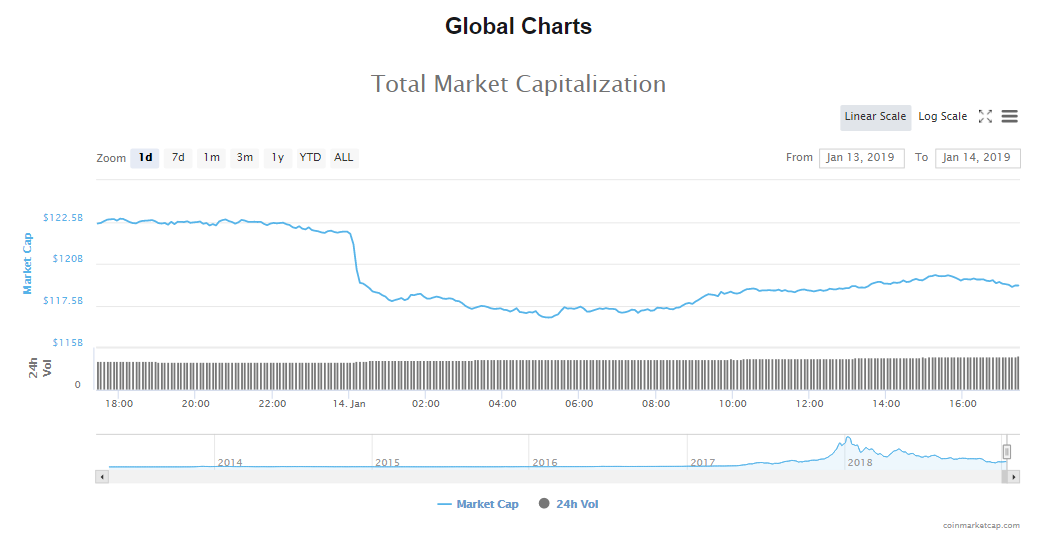
Task: Click the navigator left scroll arrow
Action: click(x=101, y=477)
